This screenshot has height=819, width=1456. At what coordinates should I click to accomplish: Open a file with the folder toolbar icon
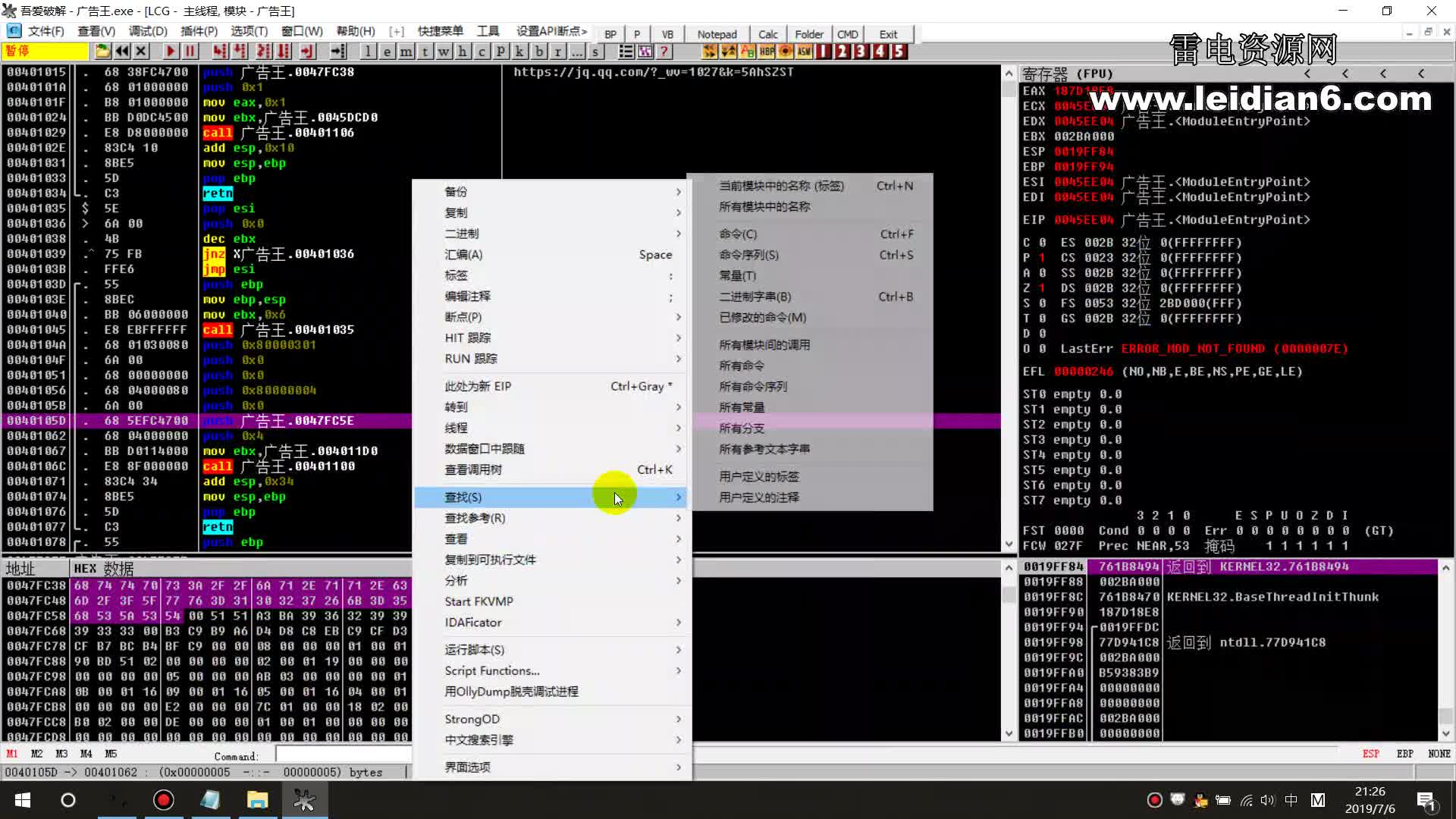[102, 51]
